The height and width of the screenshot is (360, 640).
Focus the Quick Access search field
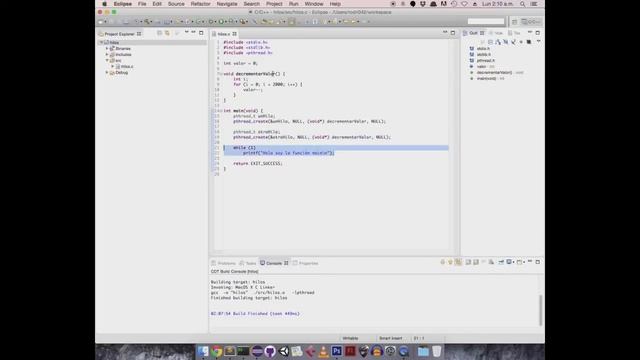pos(486,21)
